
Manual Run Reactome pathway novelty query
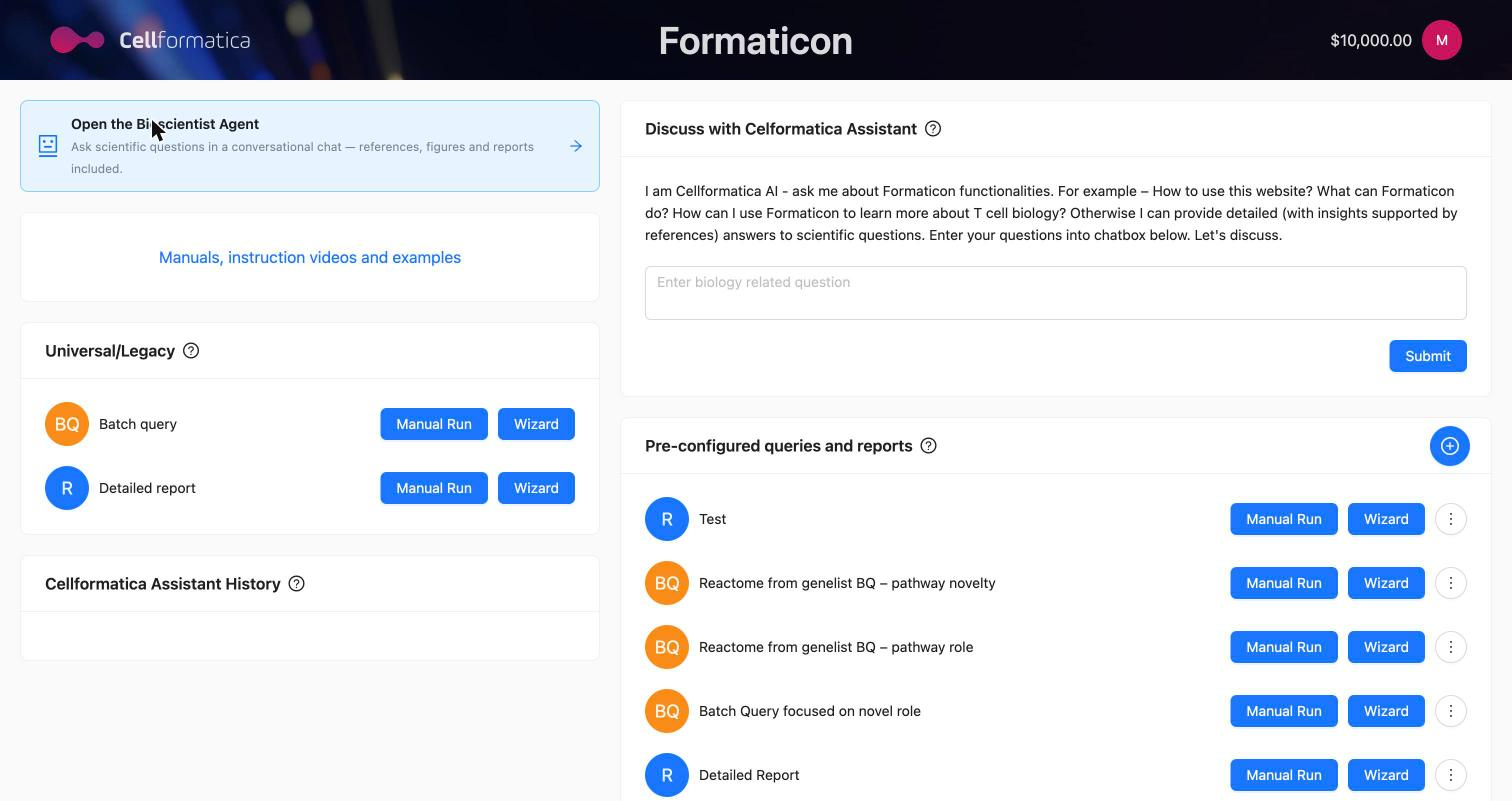(1284, 583)
